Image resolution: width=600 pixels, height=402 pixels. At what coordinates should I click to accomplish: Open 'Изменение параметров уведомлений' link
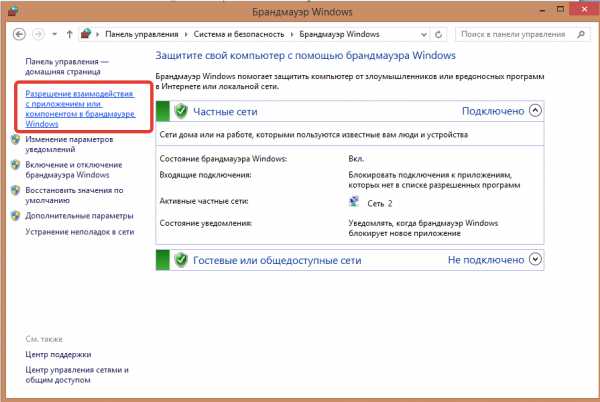[x=69, y=144]
